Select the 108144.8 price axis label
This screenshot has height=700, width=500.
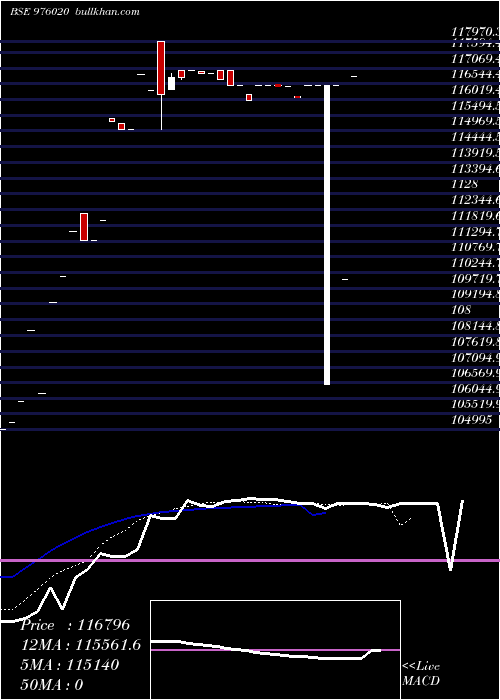(x=475, y=326)
